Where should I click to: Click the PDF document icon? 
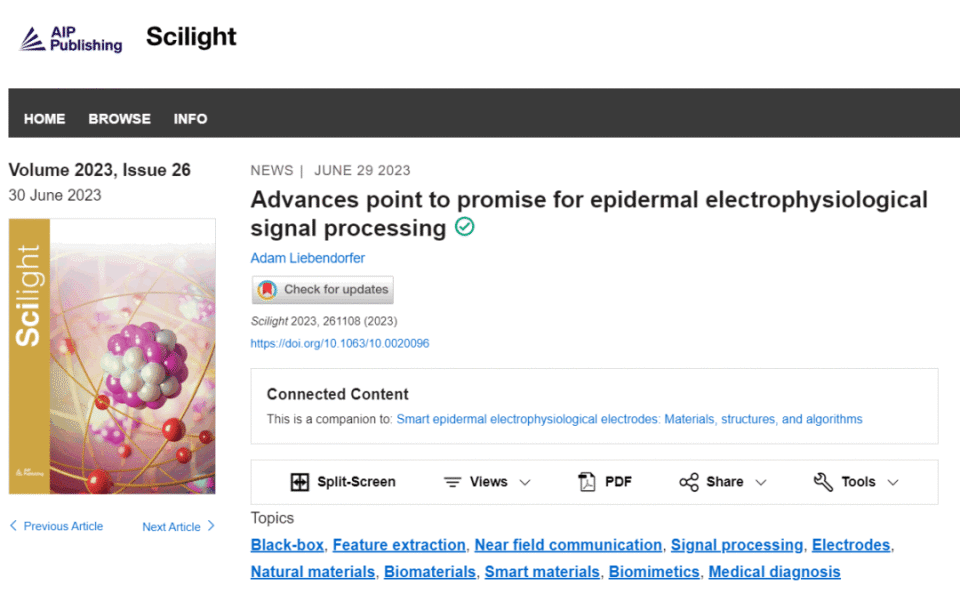click(587, 482)
